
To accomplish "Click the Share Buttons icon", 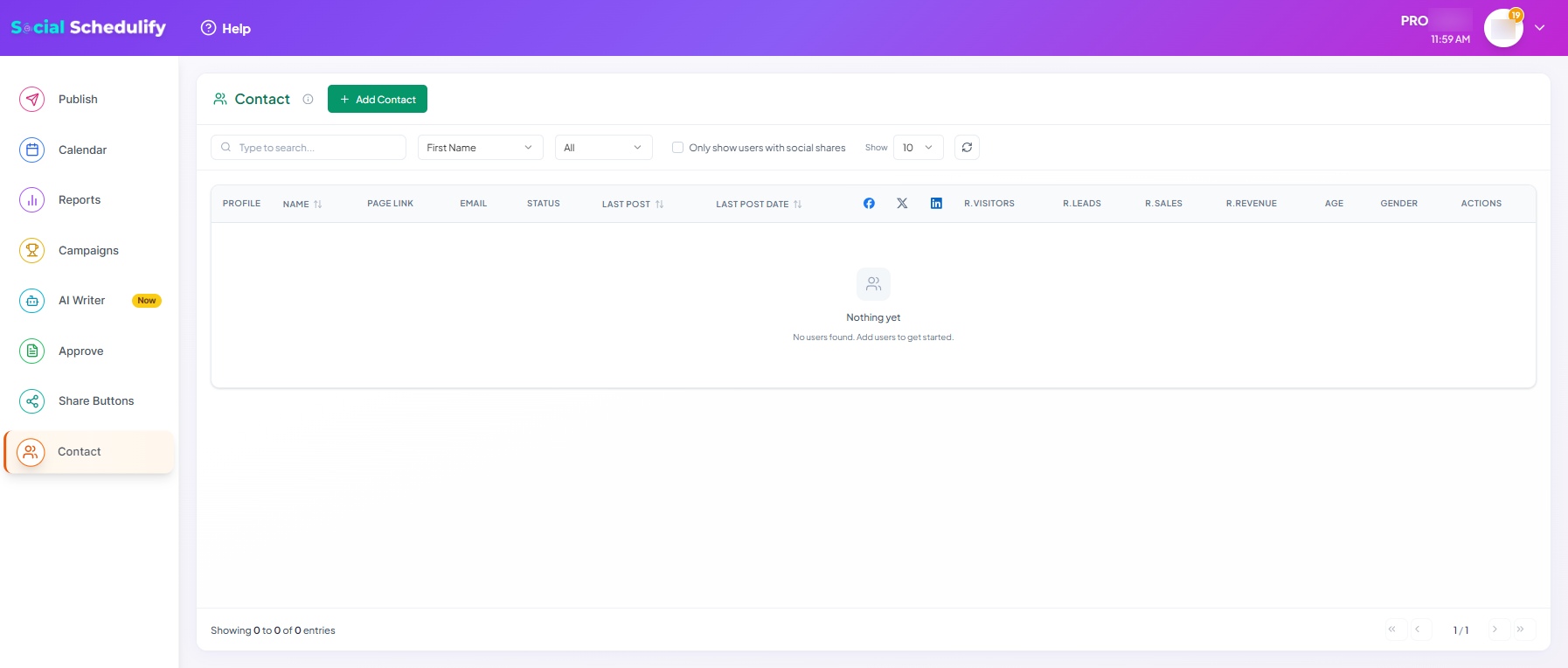I will (x=32, y=401).
